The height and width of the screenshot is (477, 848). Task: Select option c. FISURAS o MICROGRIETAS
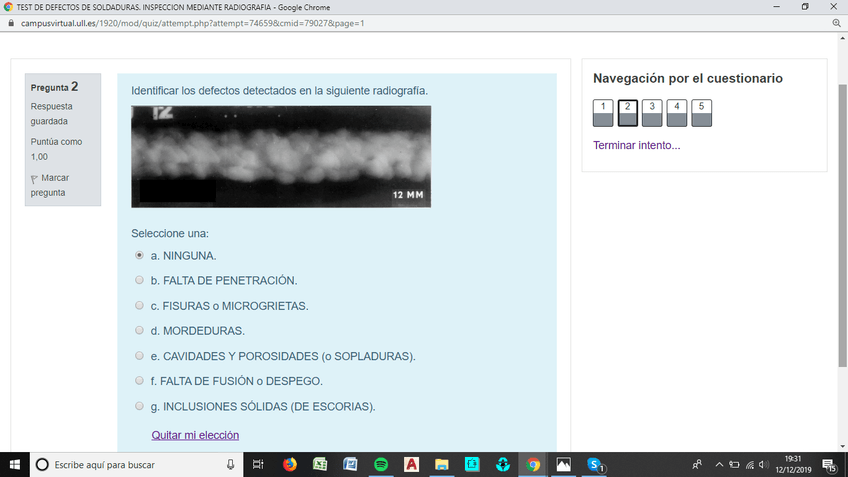[140, 306]
